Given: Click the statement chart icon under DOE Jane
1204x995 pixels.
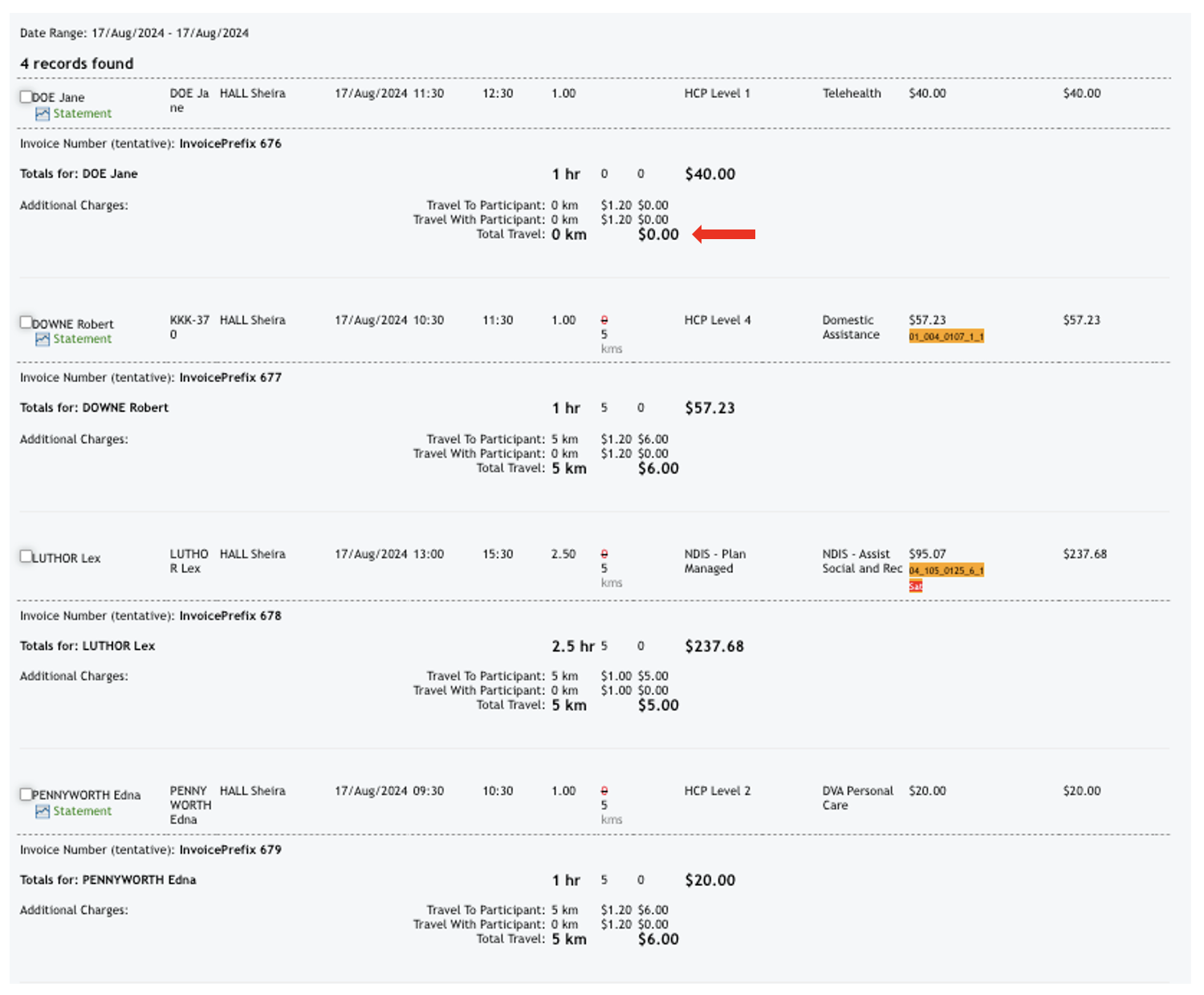Looking at the screenshot, I should [43, 114].
